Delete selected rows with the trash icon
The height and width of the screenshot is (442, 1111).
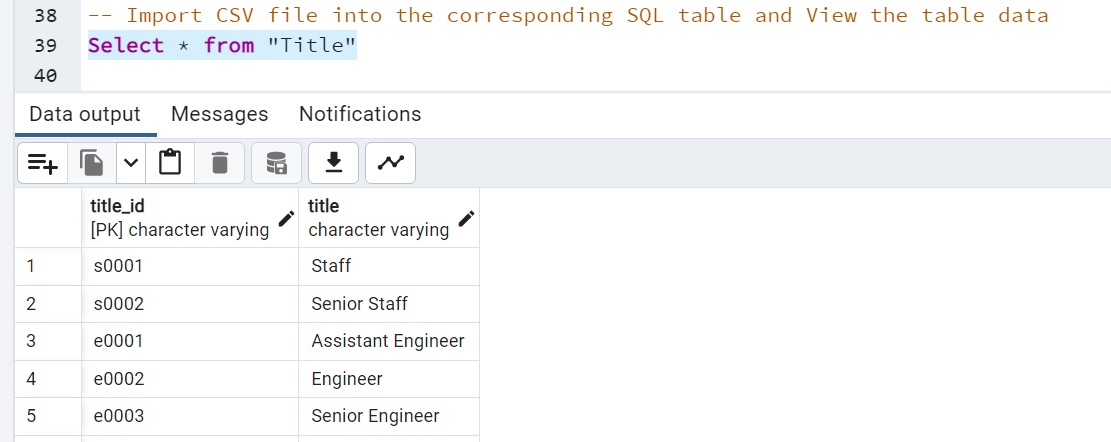220,163
